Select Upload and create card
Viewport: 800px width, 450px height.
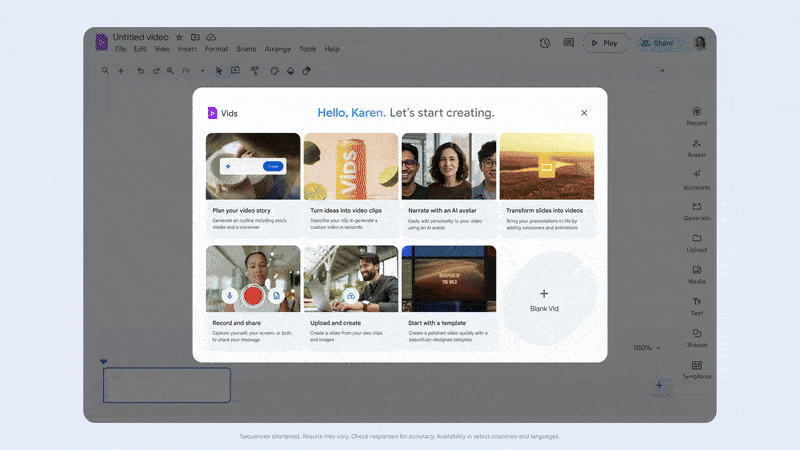point(351,298)
